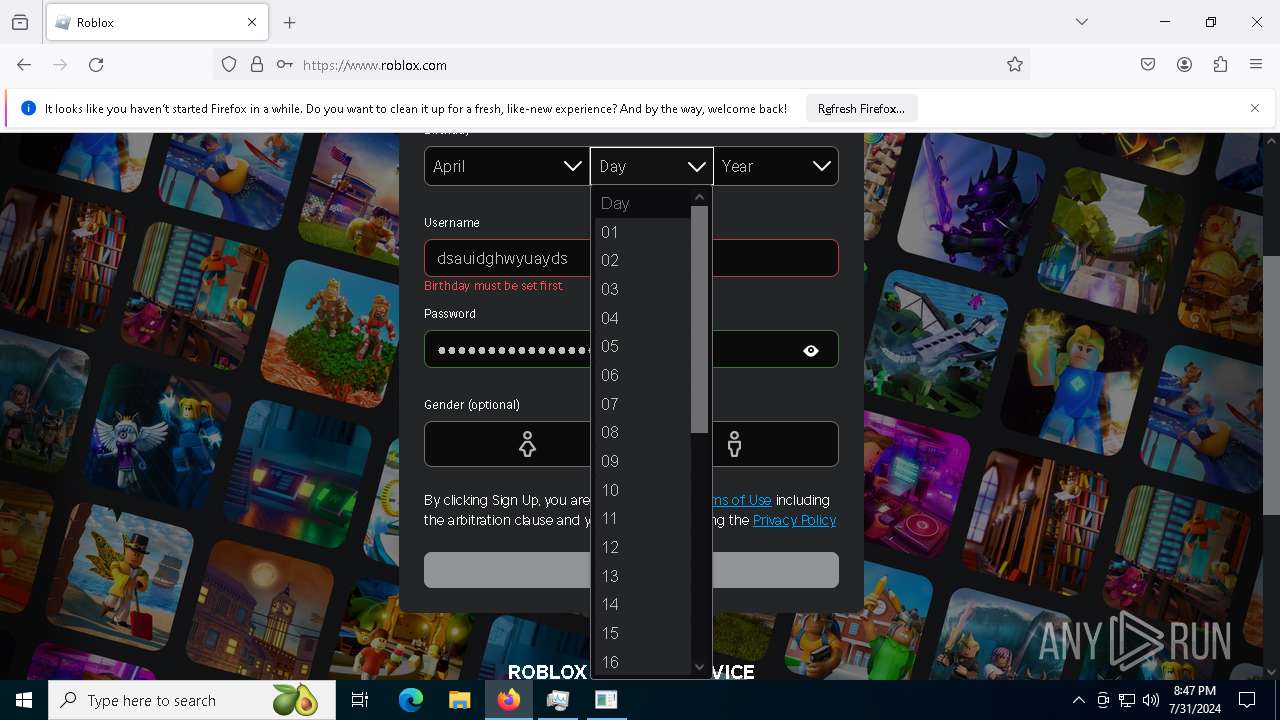
Task: Collapse the Day dropdown
Action: (651, 166)
